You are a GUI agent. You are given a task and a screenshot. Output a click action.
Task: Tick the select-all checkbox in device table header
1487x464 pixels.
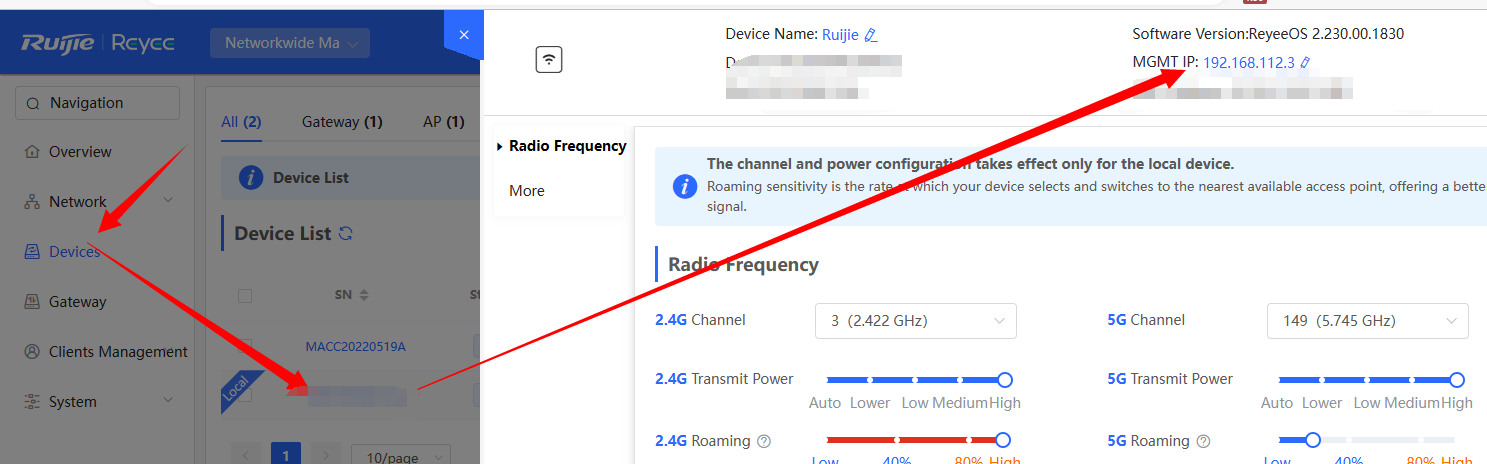(245, 296)
